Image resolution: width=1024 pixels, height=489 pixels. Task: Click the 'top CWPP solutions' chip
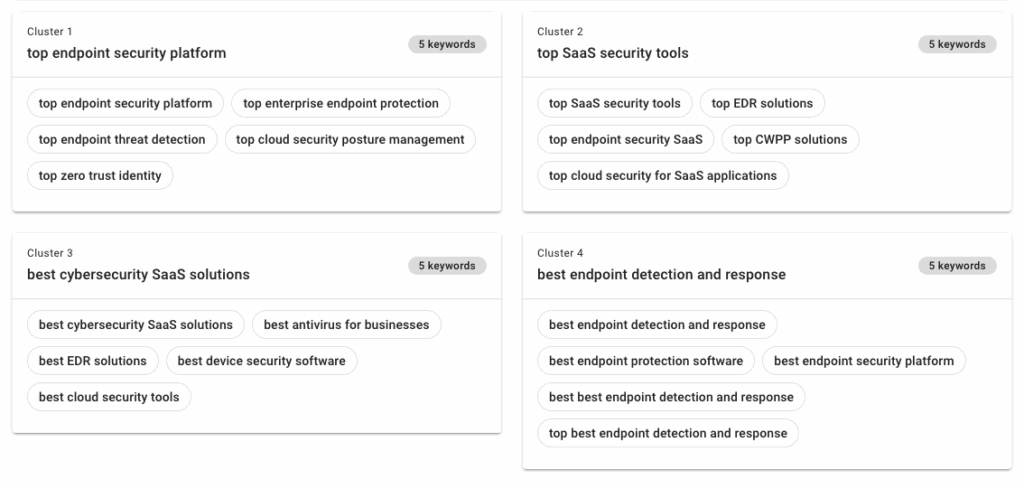(x=790, y=139)
